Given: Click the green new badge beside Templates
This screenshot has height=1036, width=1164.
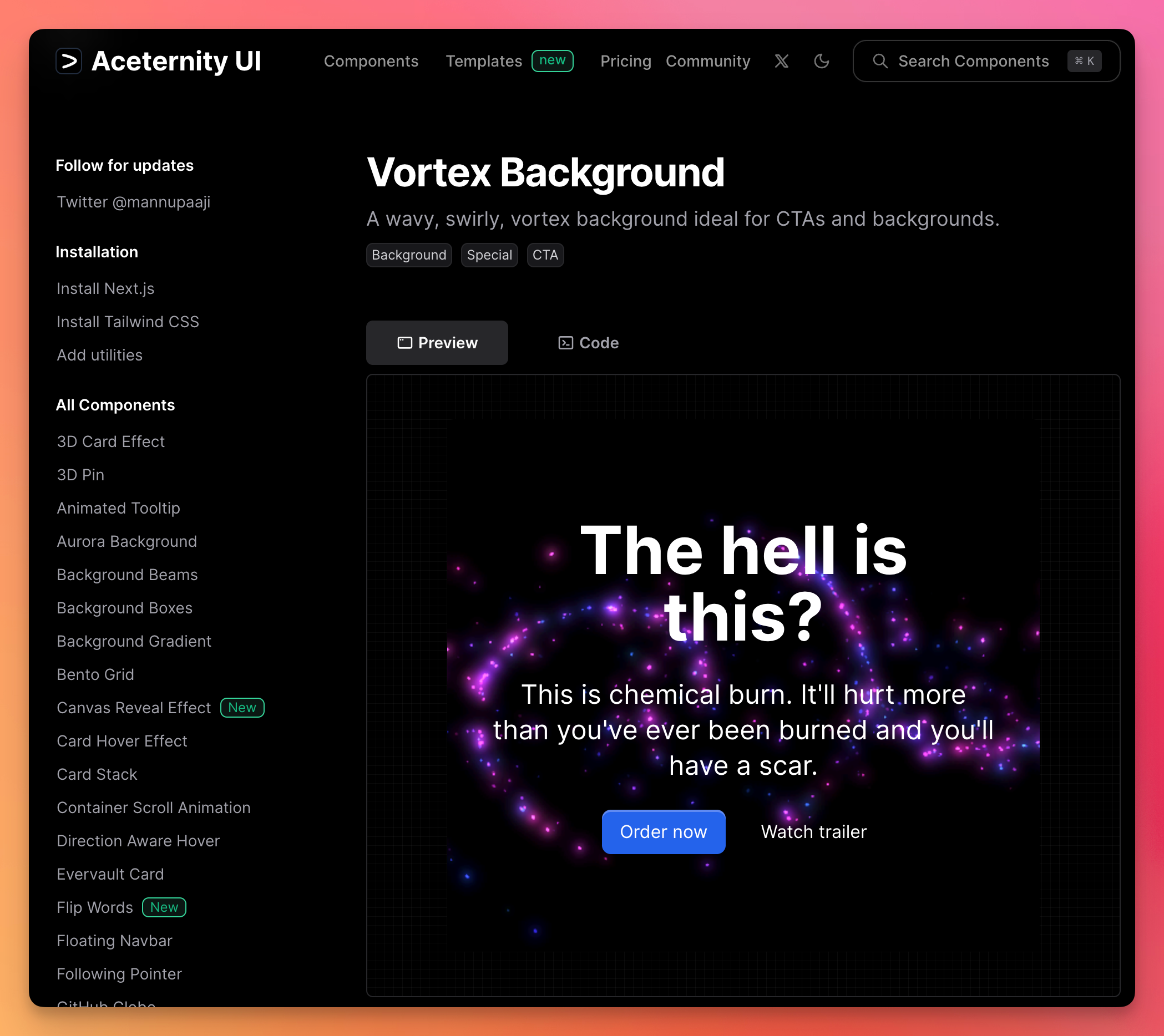Looking at the screenshot, I should pos(552,60).
